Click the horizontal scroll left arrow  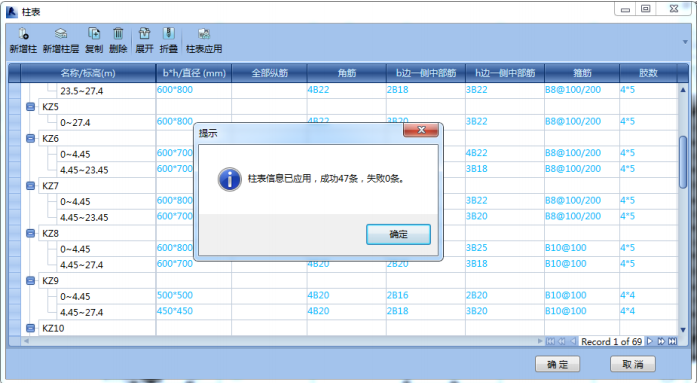click(x=26, y=341)
